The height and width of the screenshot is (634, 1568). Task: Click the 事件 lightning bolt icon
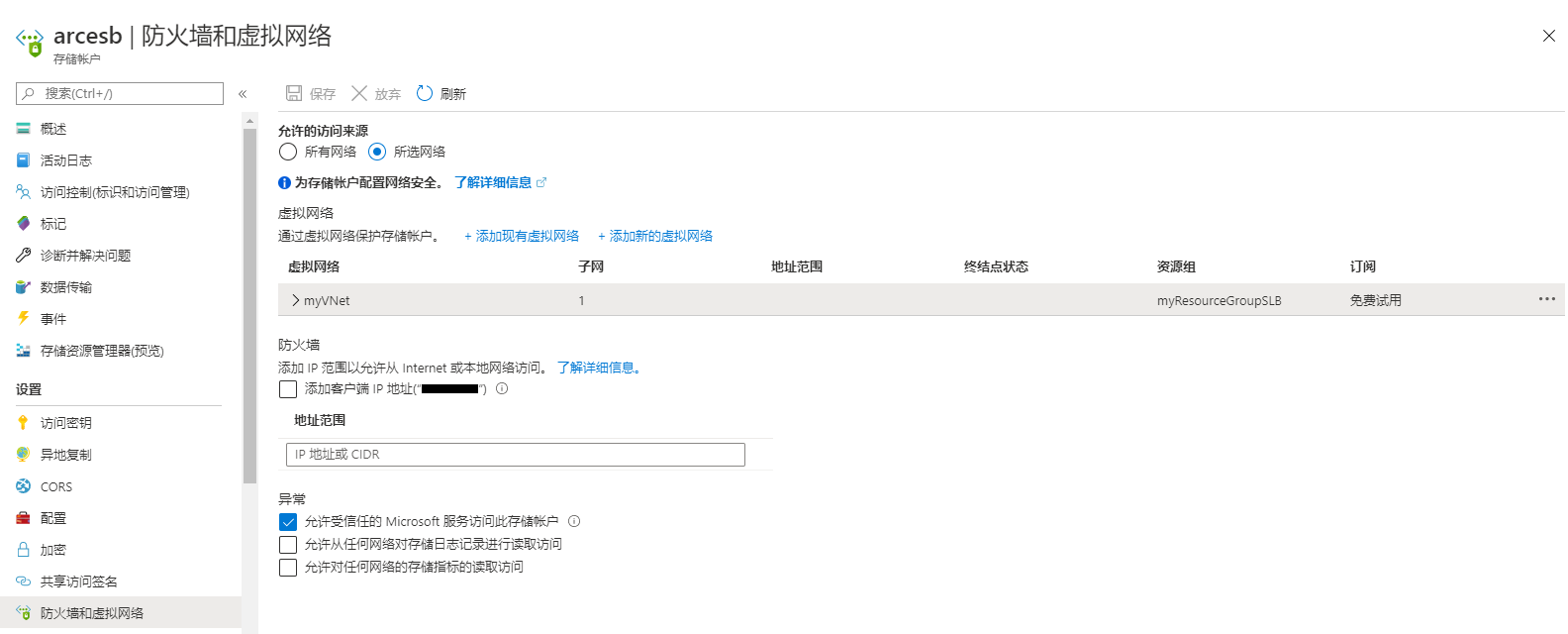pyautogui.click(x=24, y=319)
